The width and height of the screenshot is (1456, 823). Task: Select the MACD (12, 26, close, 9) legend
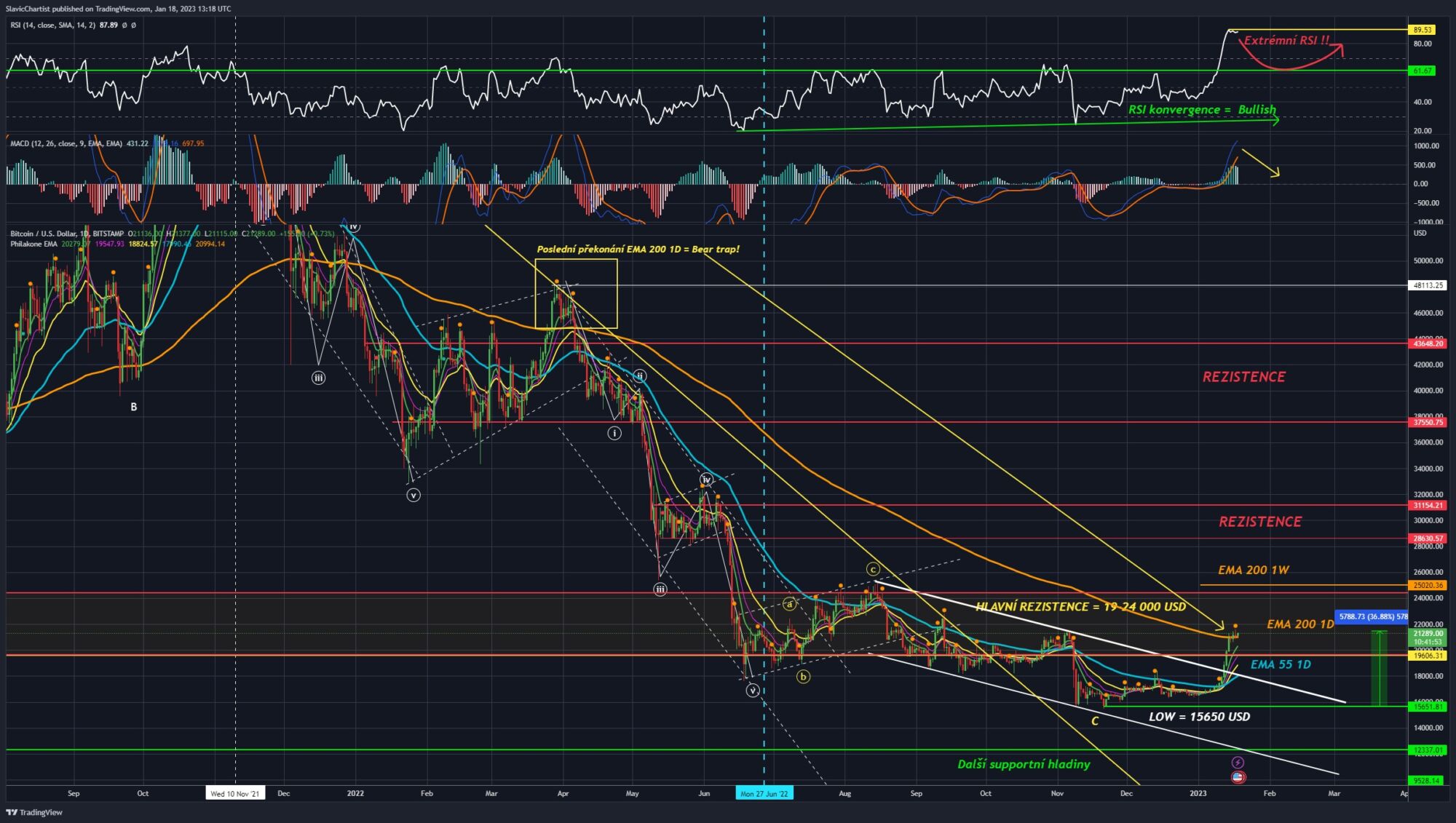point(66,143)
